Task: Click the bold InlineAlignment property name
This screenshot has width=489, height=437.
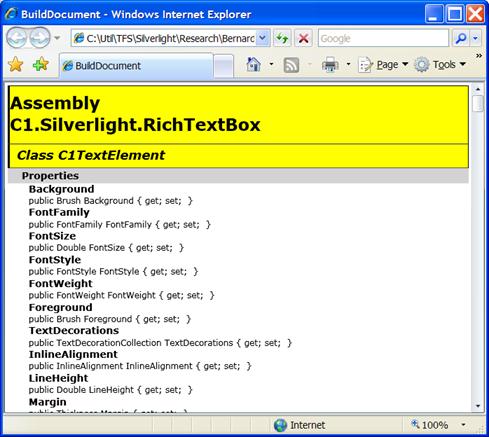Action: coord(73,354)
